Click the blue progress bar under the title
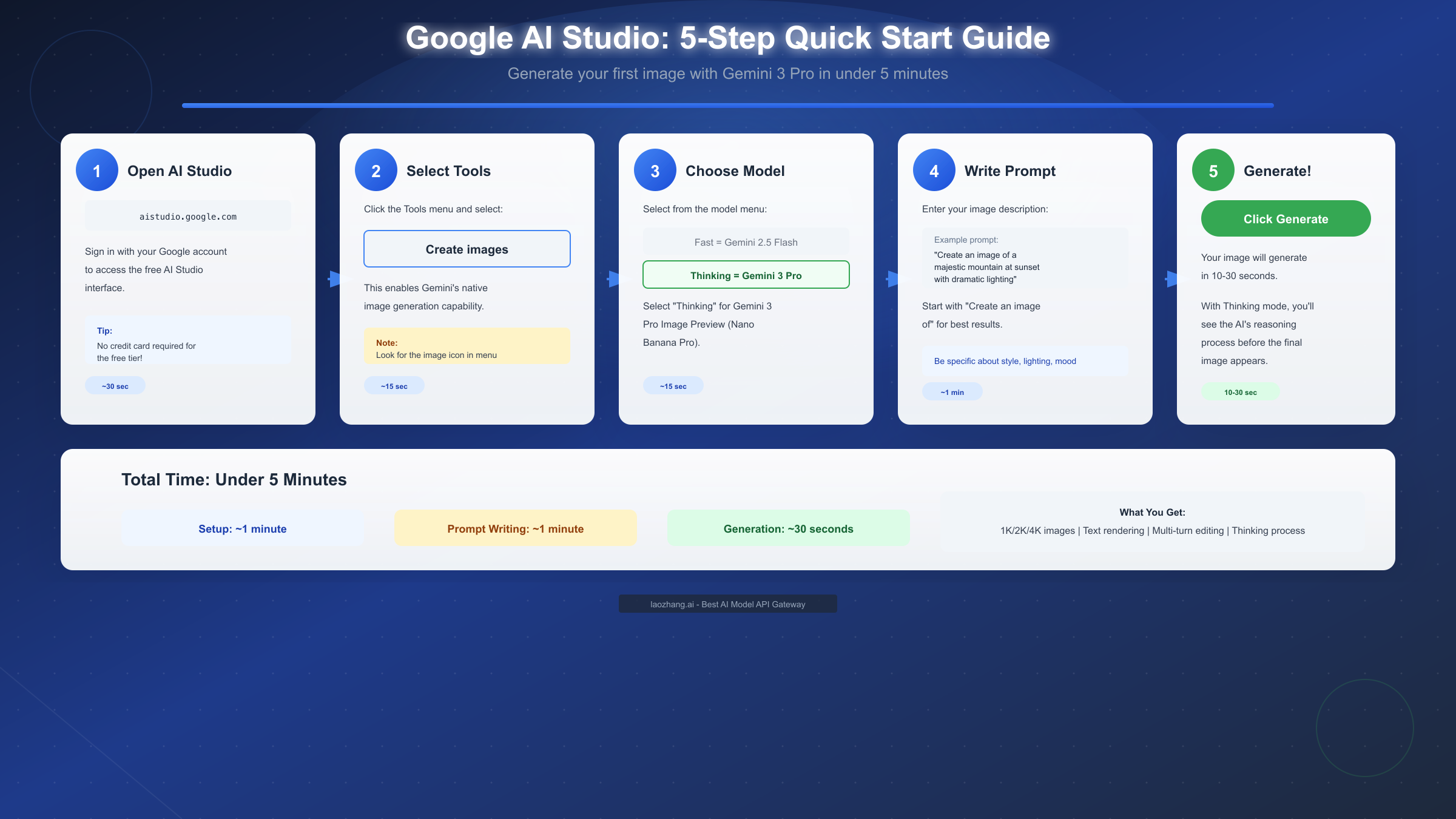The width and height of the screenshot is (1456, 819). 727,106
